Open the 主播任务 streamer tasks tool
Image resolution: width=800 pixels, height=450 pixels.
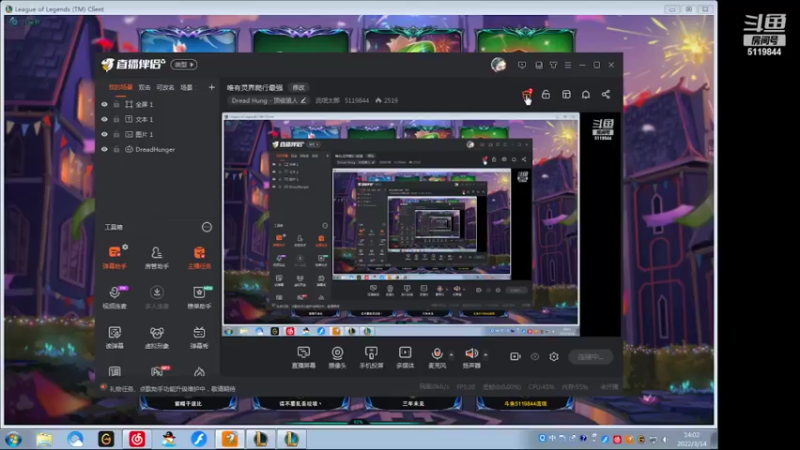[199, 257]
